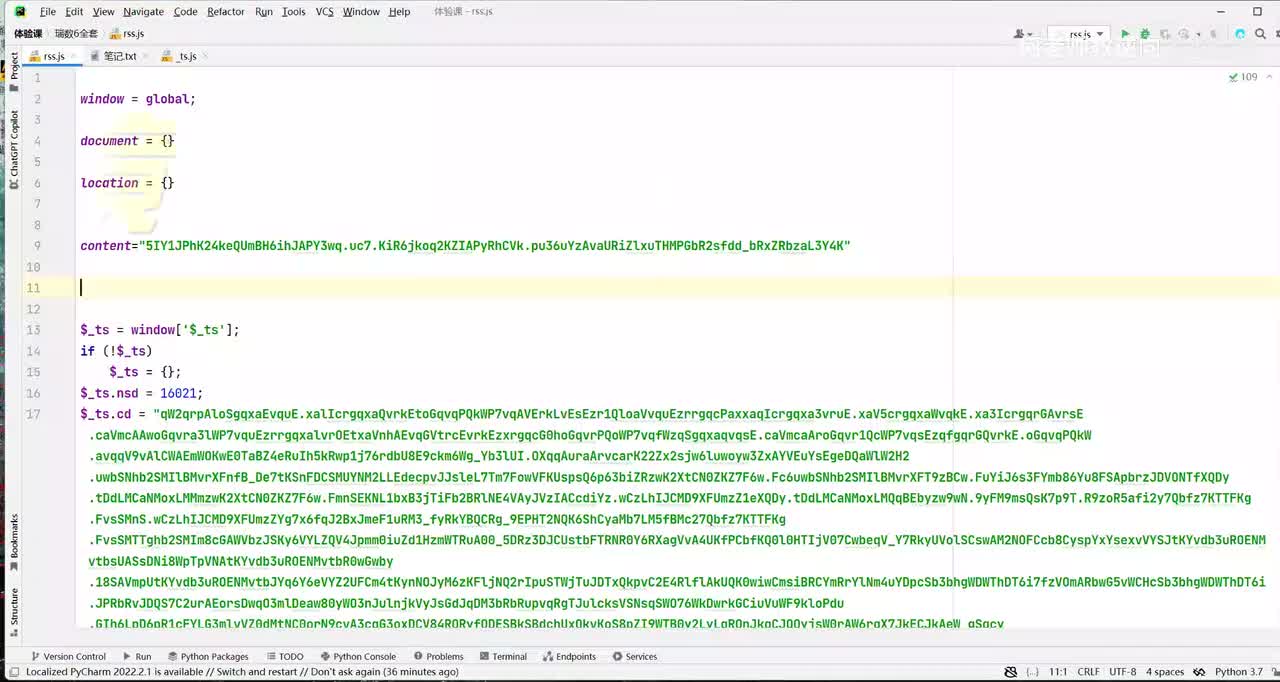Click 4 spaces indent setting
This screenshot has width=1280, height=682.
coord(1165,672)
